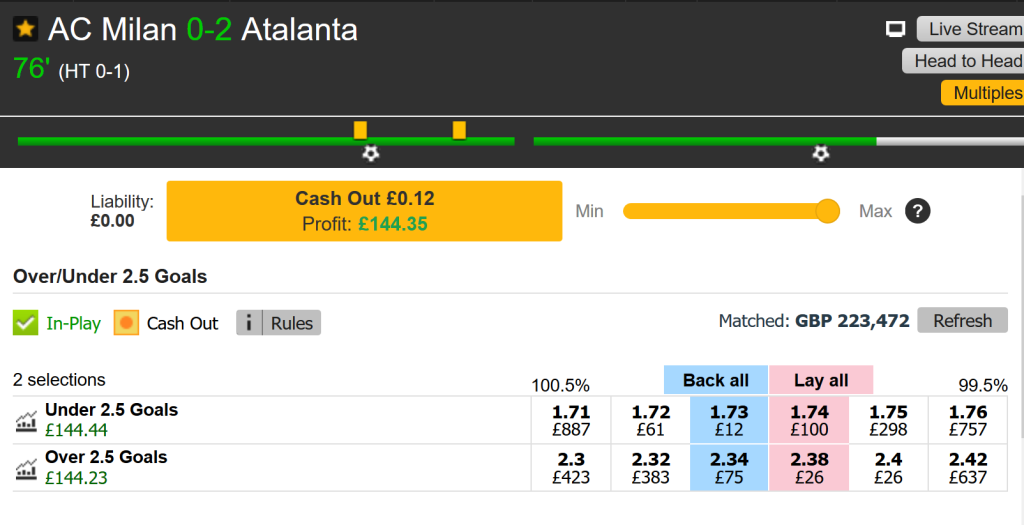Toggle the In-Play checkbox
1024x525 pixels.
coord(26,323)
